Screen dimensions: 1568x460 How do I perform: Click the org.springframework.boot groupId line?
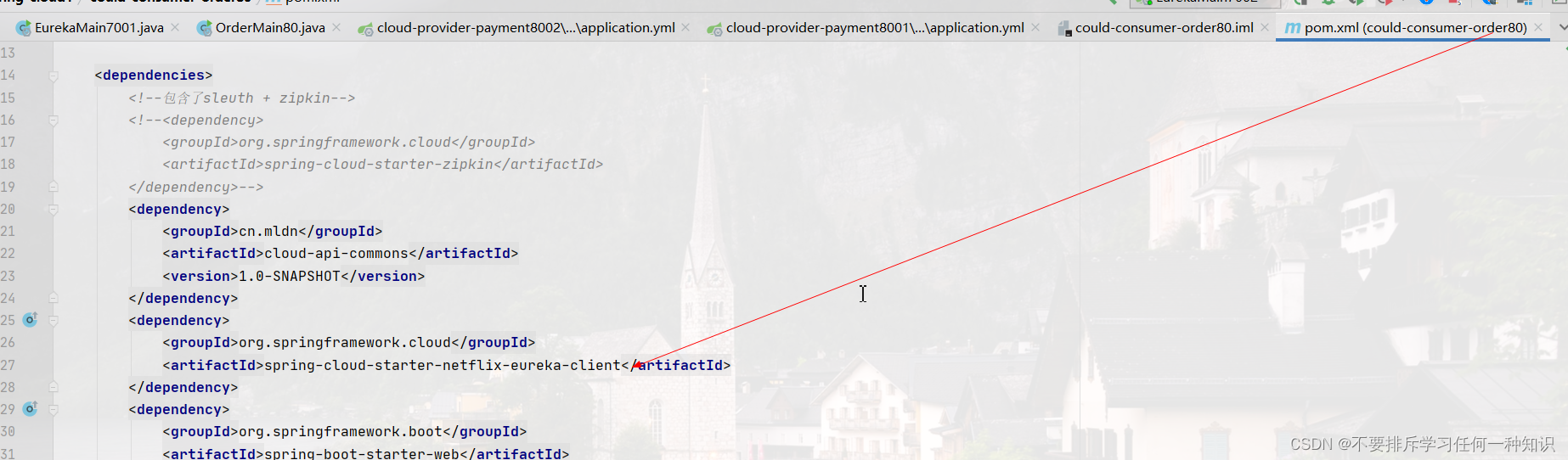pyautogui.click(x=345, y=431)
